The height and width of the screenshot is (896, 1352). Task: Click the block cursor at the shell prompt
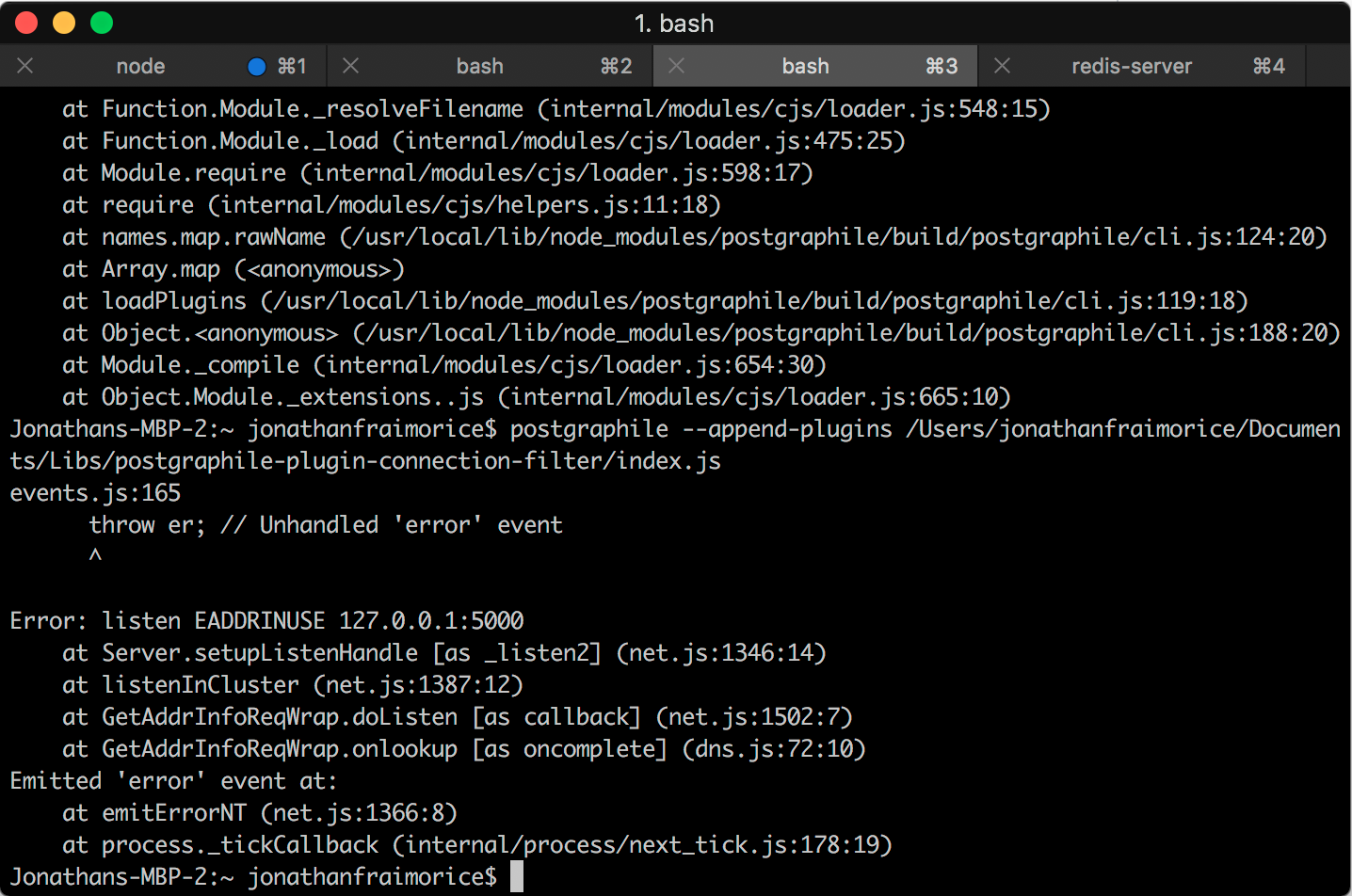coord(516,875)
